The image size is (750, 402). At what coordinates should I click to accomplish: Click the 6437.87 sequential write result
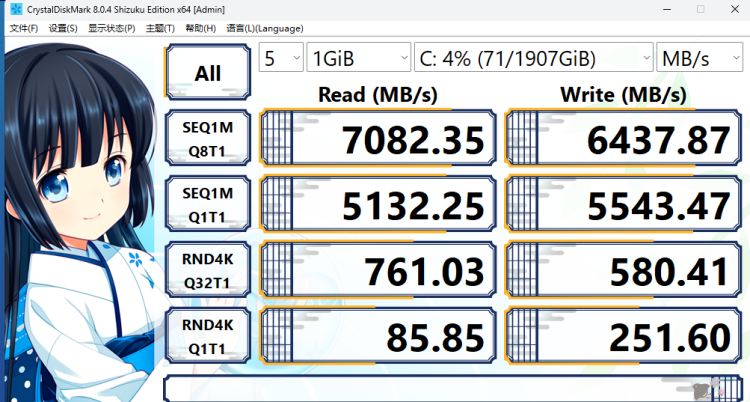(624, 138)
